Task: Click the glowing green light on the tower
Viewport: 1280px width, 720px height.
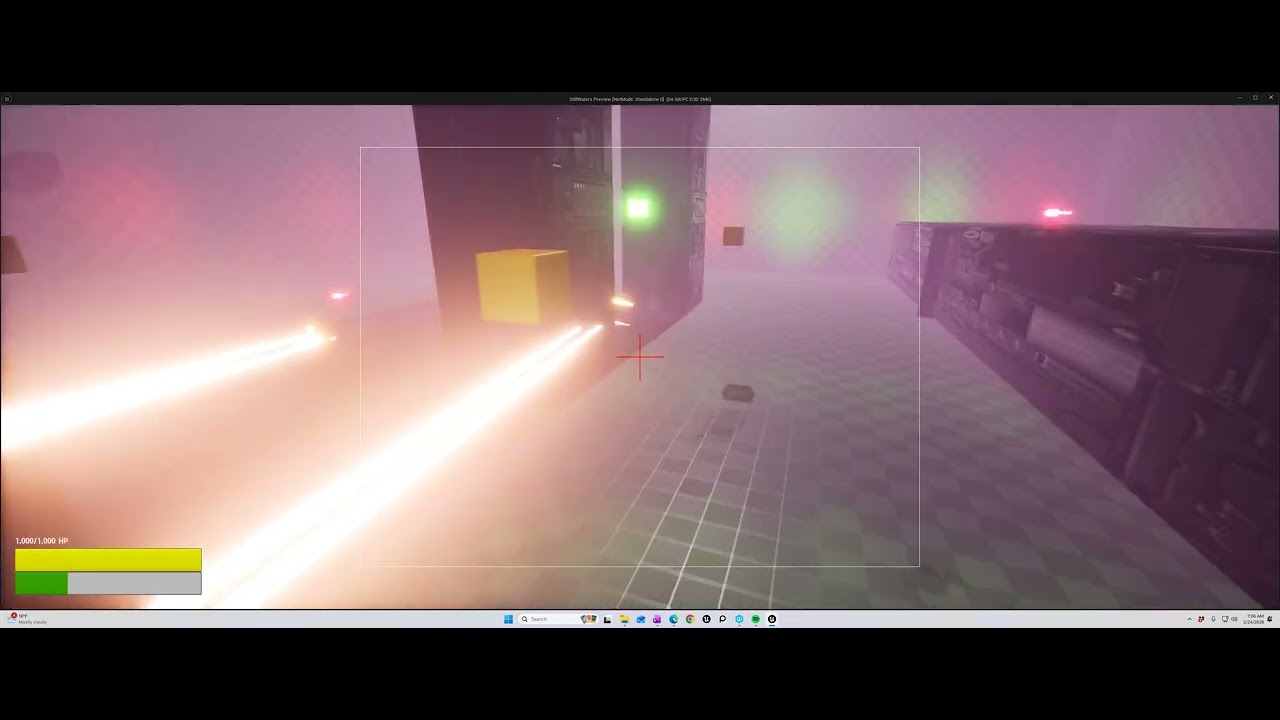Action: pyautogui.click(x=639, y=208)
